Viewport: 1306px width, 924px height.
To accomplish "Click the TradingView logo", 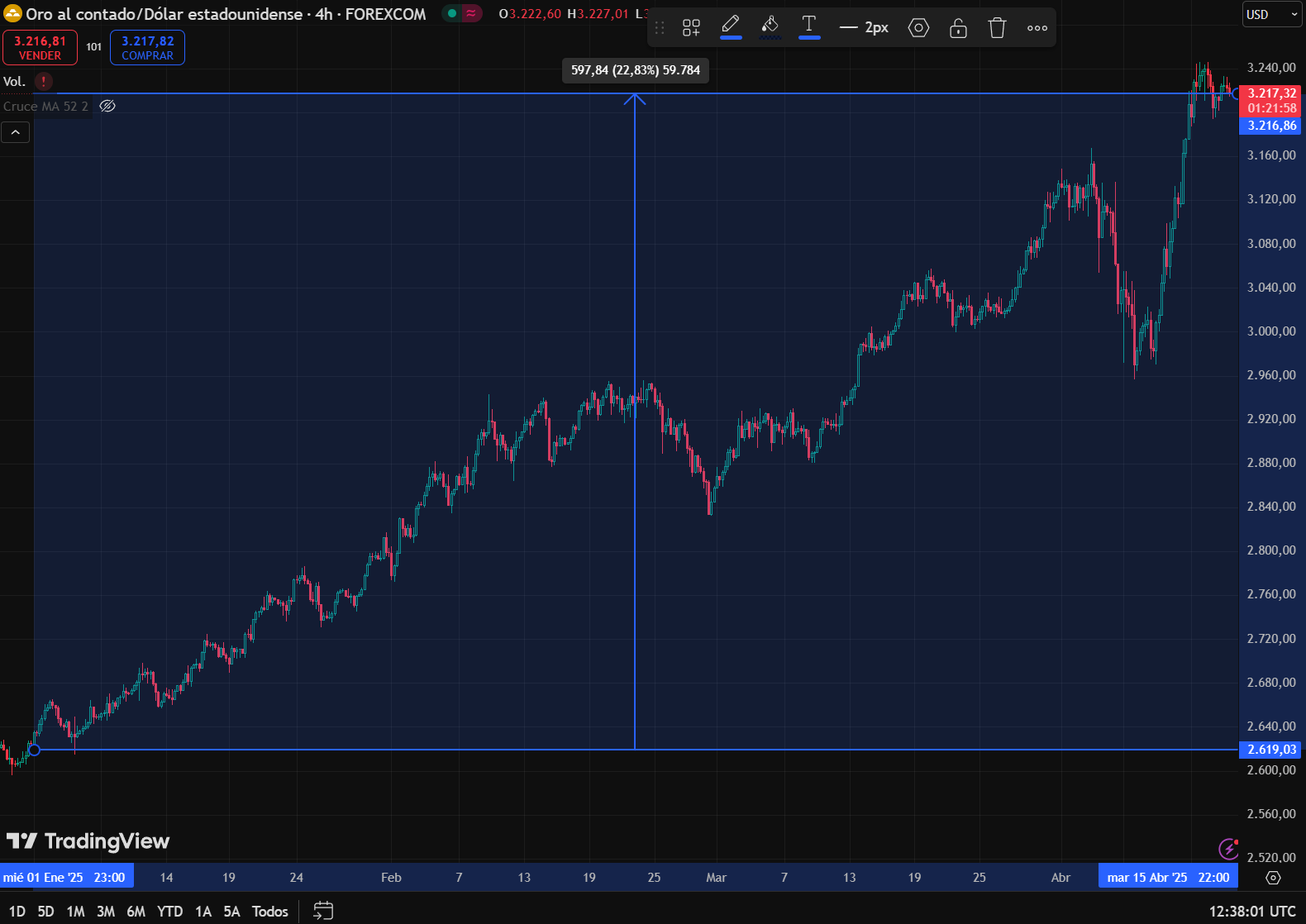I will (88, 841).
